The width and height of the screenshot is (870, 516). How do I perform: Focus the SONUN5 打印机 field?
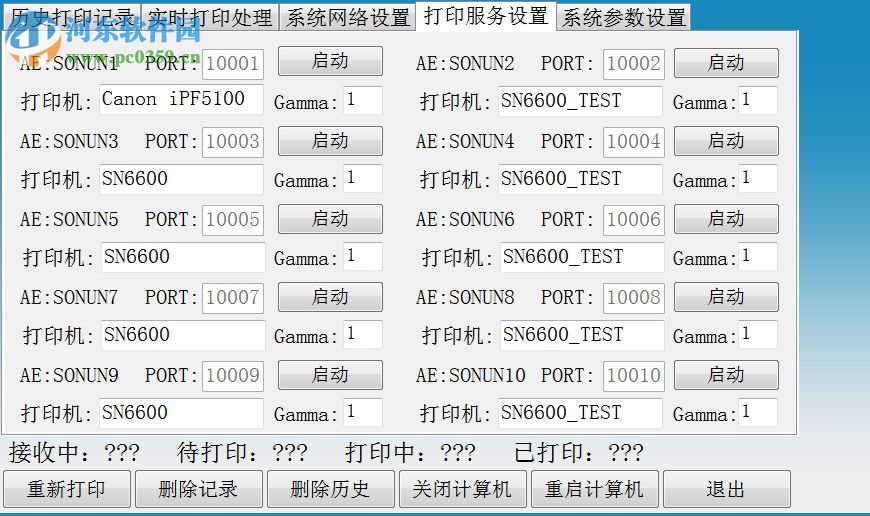pyautogui.click(x=183, y=257)
